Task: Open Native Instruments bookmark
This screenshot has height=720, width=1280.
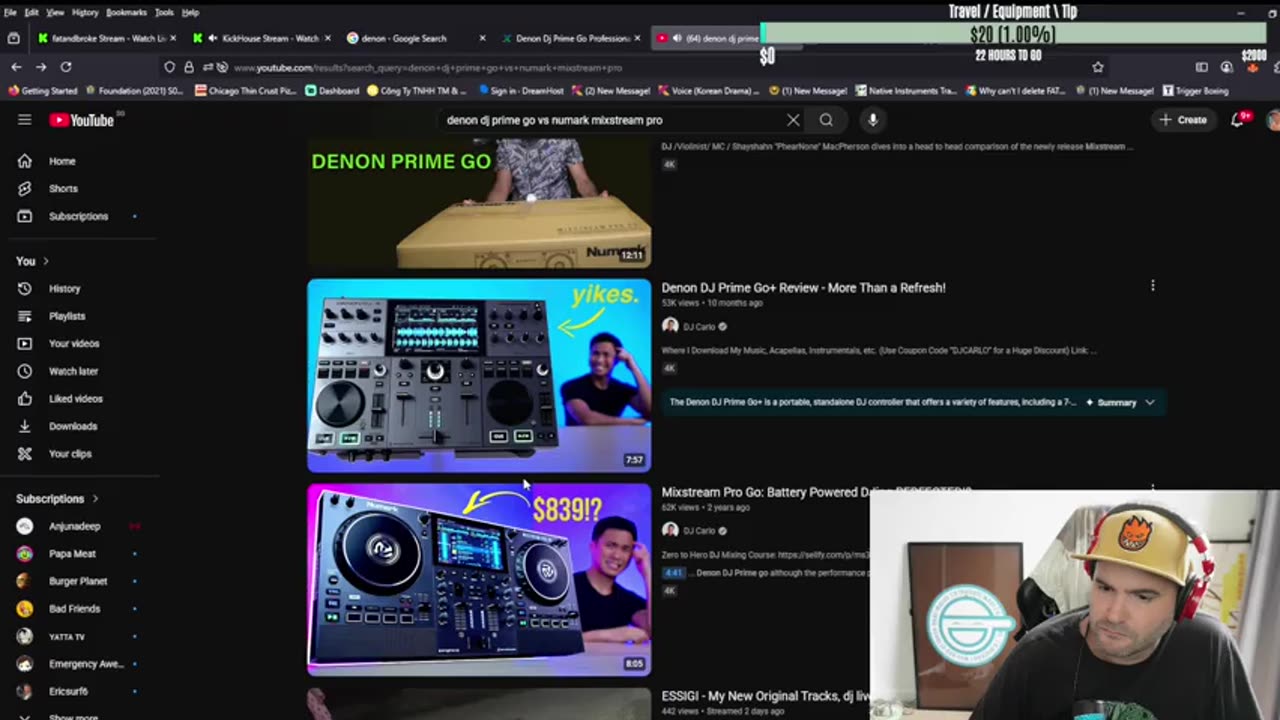Action: click(x=906, y=91)
